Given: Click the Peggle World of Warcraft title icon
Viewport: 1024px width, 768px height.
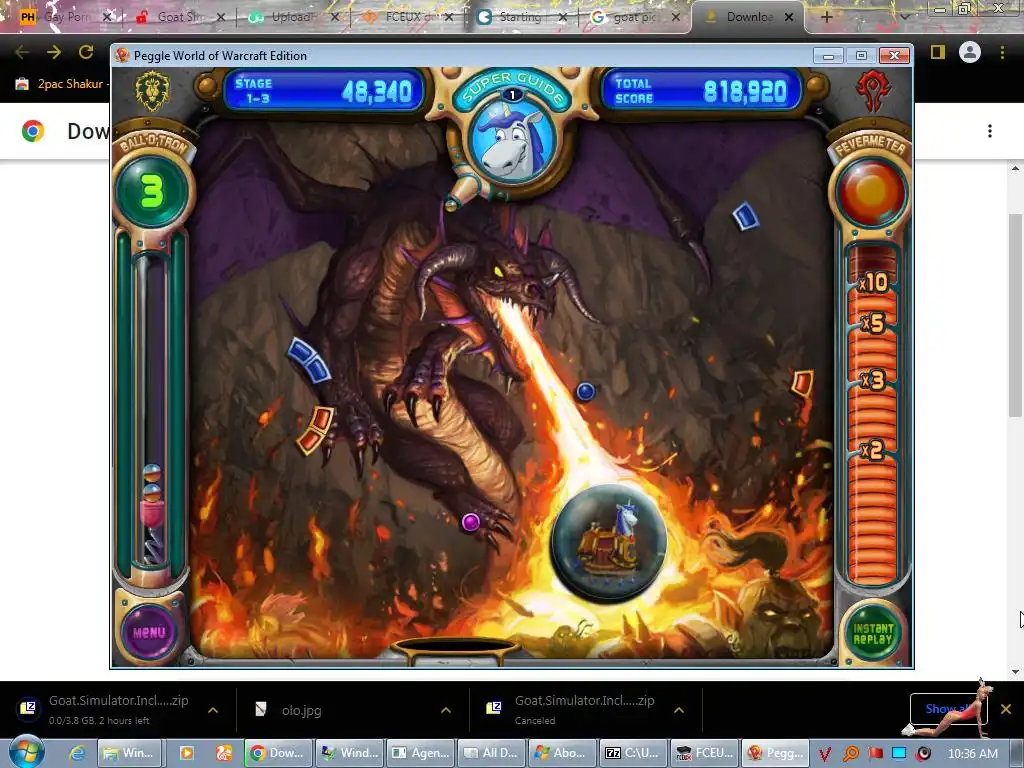Looking at the screenshot, I should (122, 56).
